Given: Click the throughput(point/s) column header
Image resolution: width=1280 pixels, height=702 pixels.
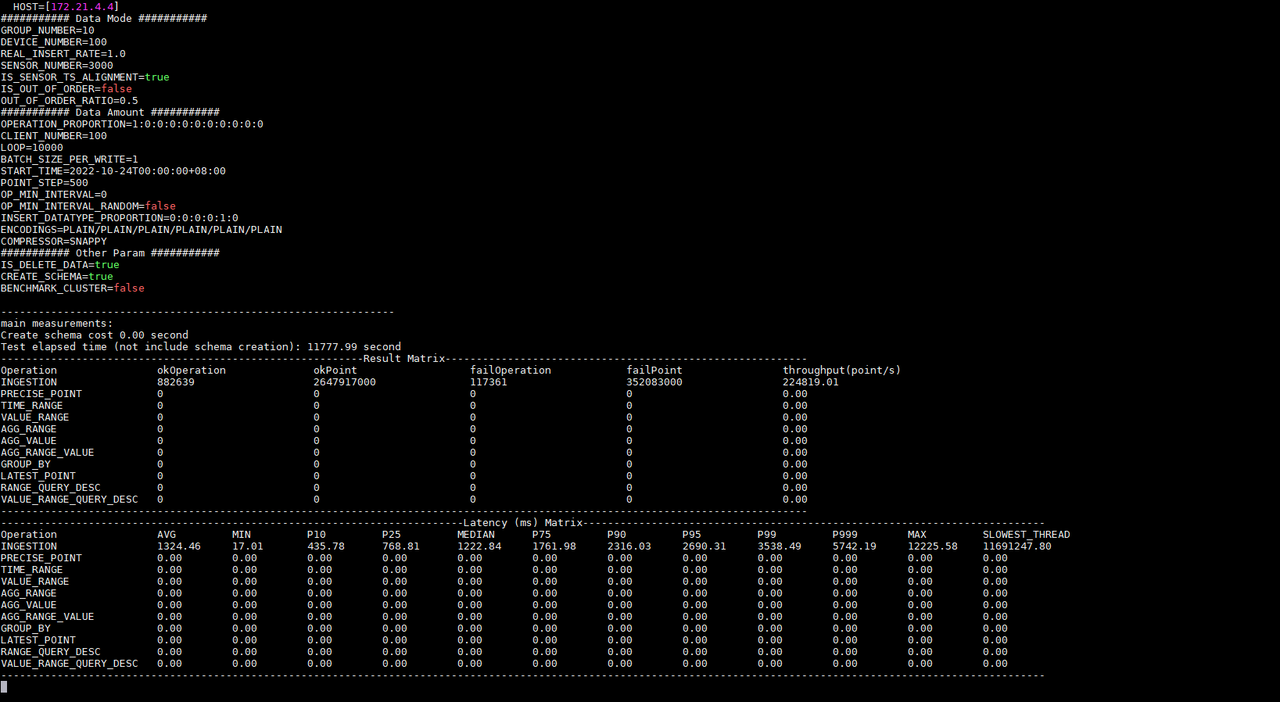Looking at the screenshot, I should point(841,370).
